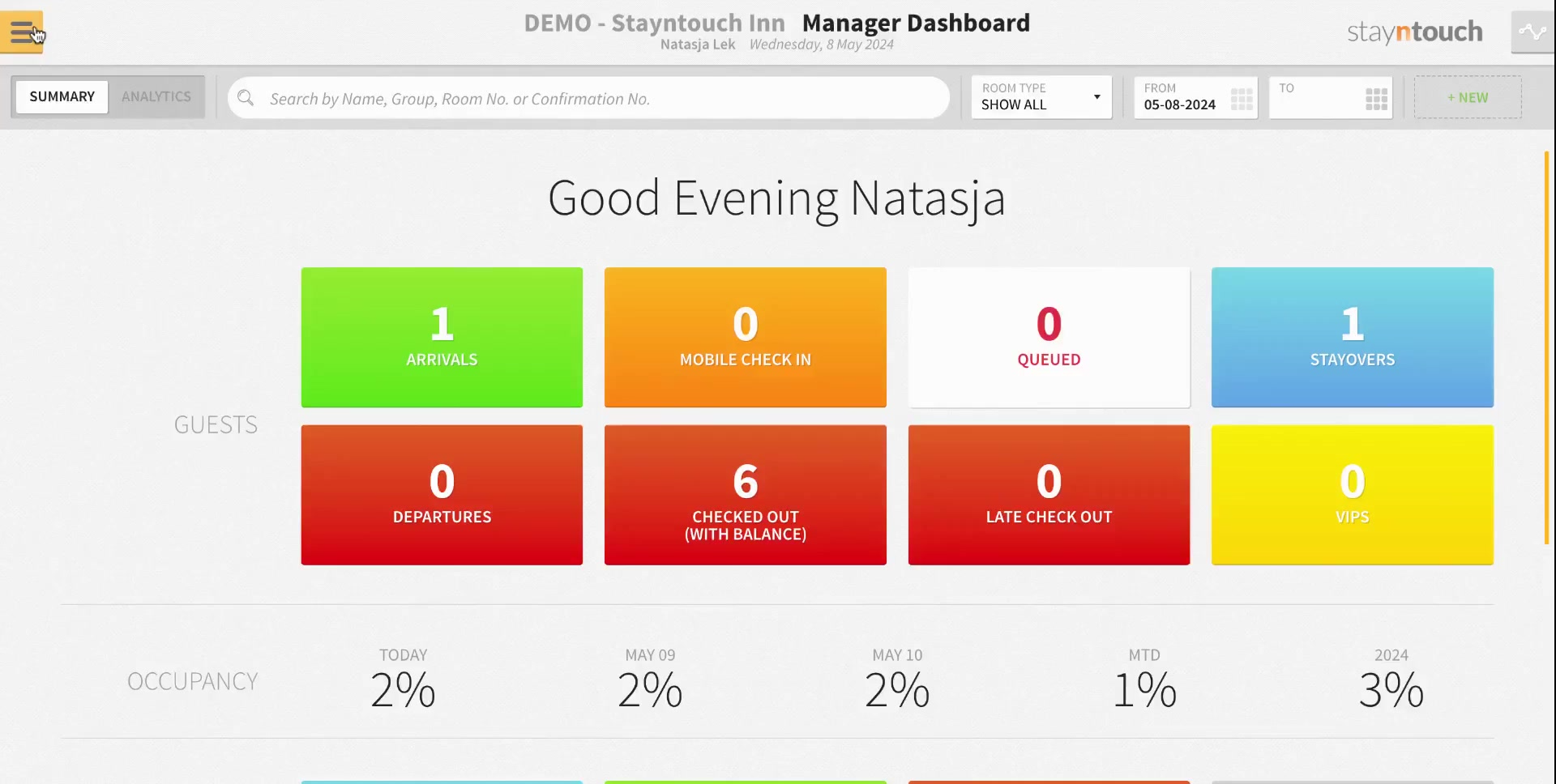Open the TO date calendar picker
Image resolution: width=1556 pixels, height=784 pixels.
tap(1376, 99)
